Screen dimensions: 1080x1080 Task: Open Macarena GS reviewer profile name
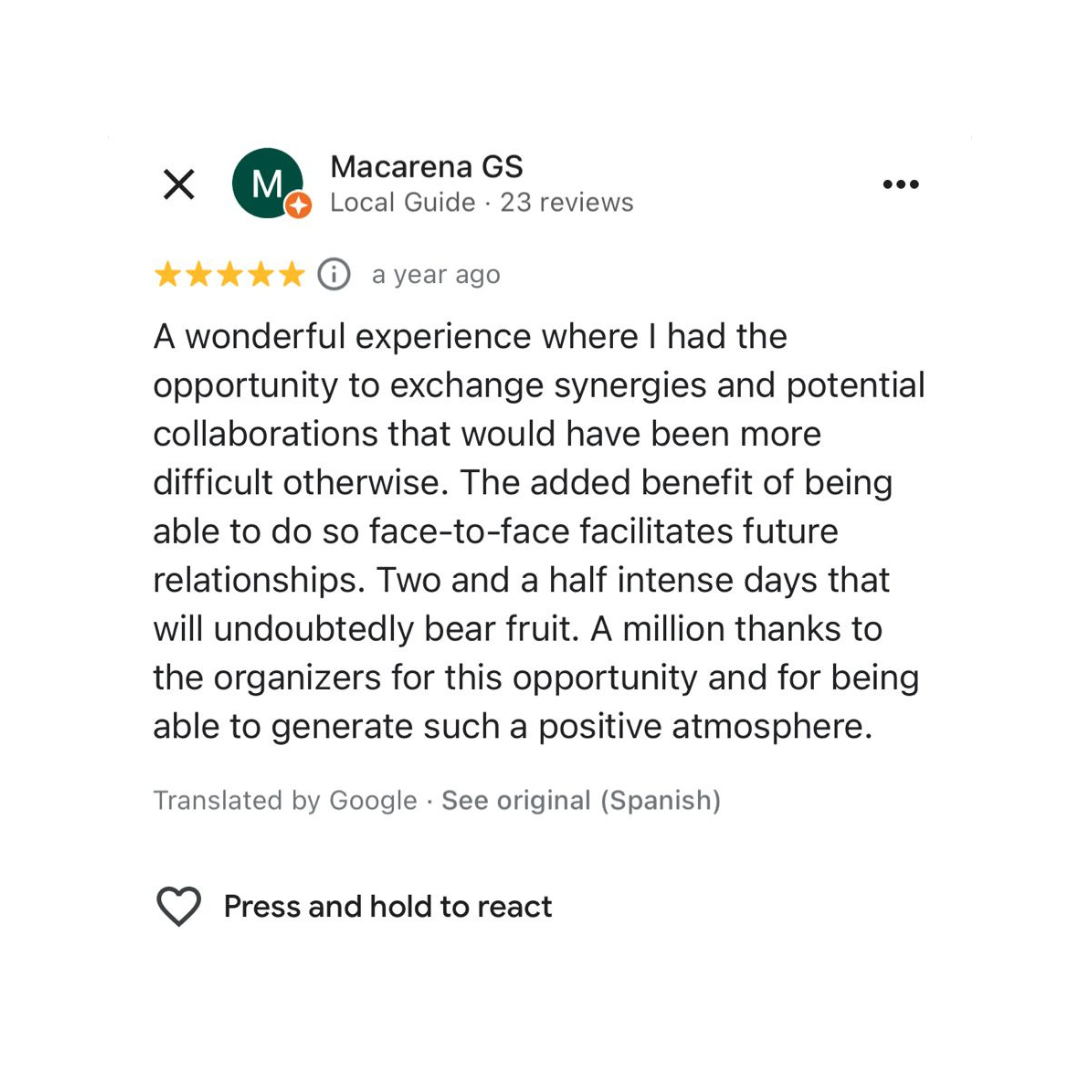pos(426,166)
